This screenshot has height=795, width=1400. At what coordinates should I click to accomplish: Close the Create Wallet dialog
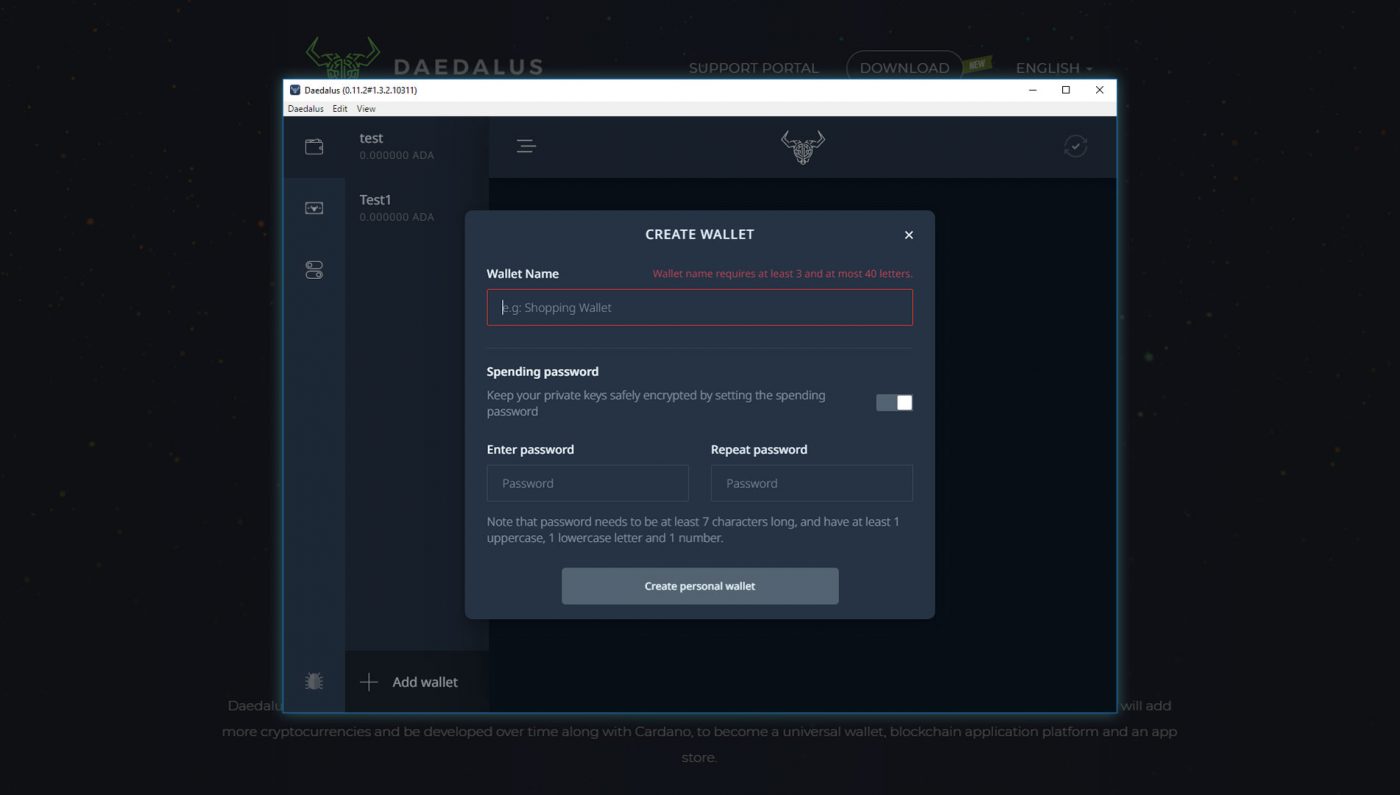[x=909, y=235]
